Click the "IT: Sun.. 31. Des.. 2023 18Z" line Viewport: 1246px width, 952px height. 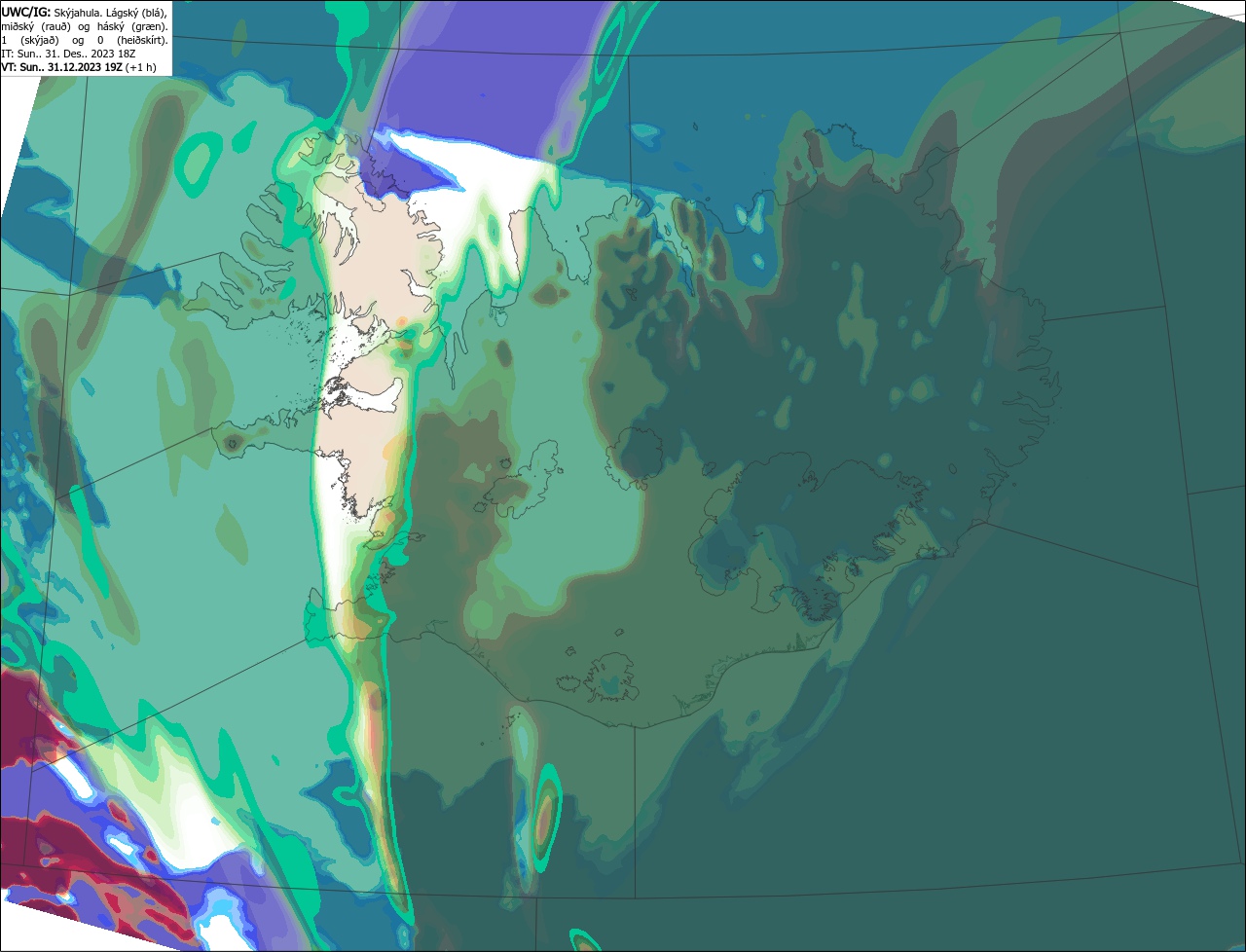tap(68, 54)
